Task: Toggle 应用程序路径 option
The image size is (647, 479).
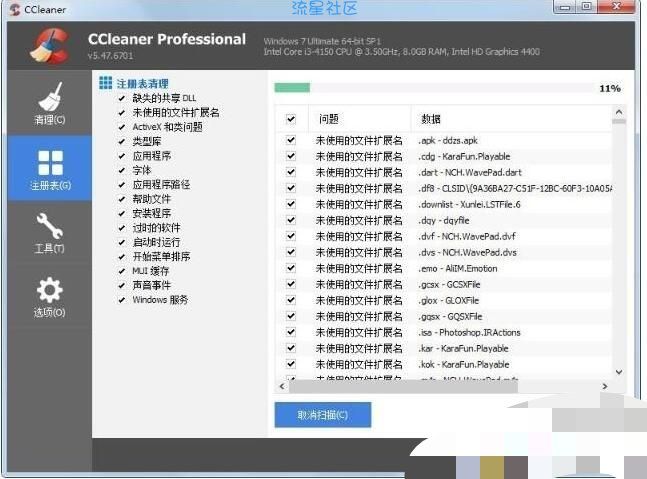Action: (122, 184)
